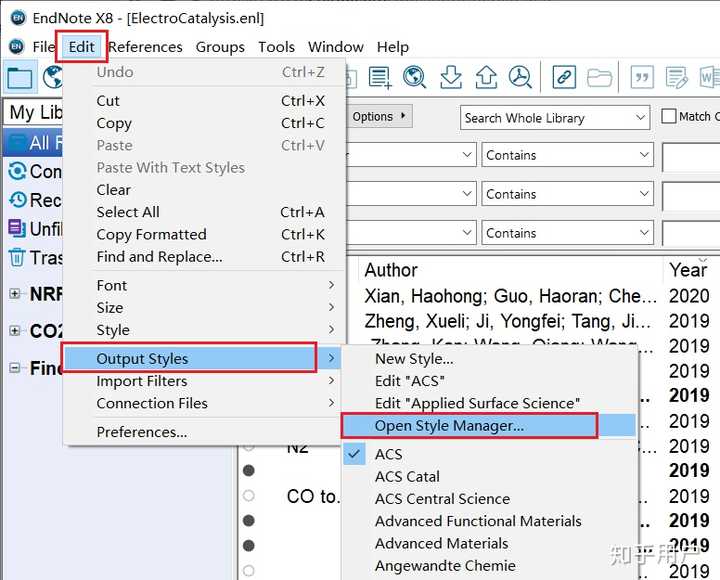Choose Select All in Edit menu
720x580 pixels.
point(204,212)
